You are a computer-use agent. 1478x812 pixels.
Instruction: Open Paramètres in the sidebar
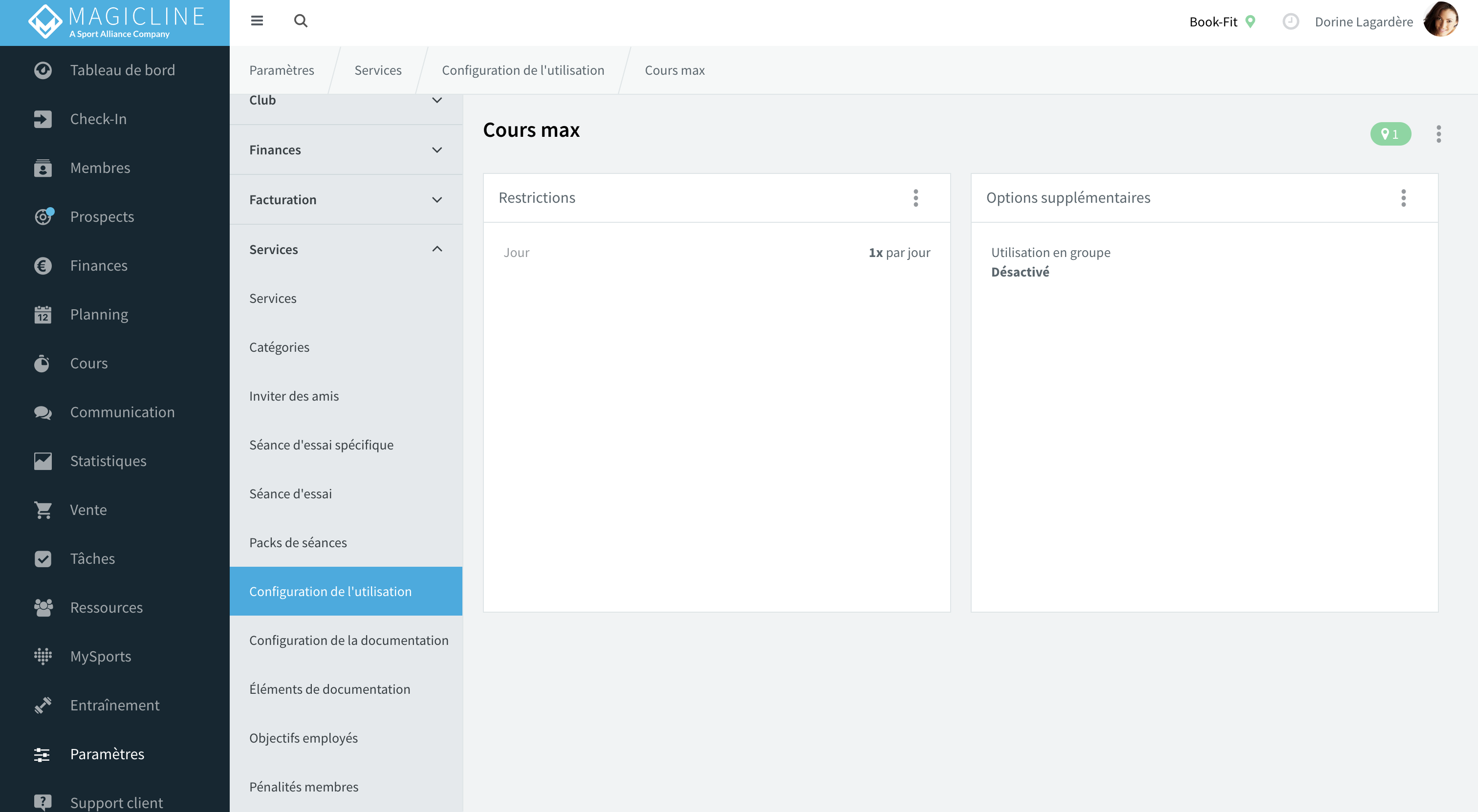(115, 753)
